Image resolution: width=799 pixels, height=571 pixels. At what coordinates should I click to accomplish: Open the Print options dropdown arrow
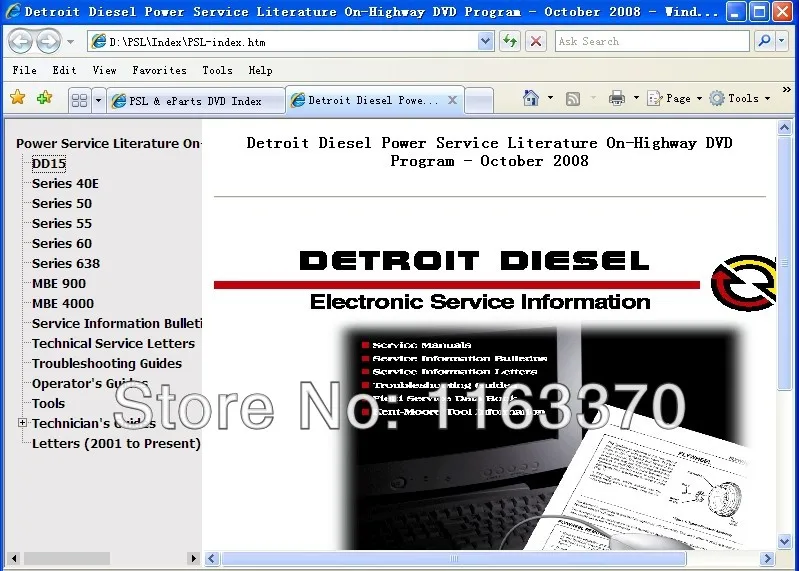[636, 98]
